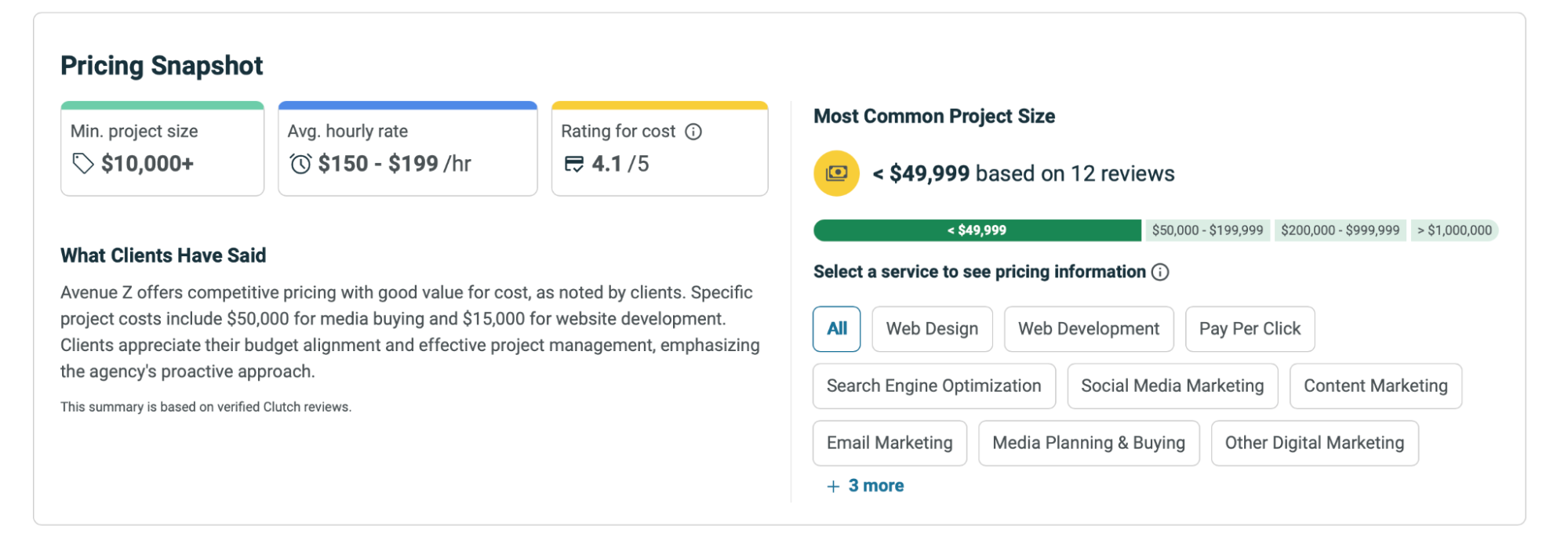1568x558 pixels.
Task: Select the All service filter
Action: click(x=836, y=329)
